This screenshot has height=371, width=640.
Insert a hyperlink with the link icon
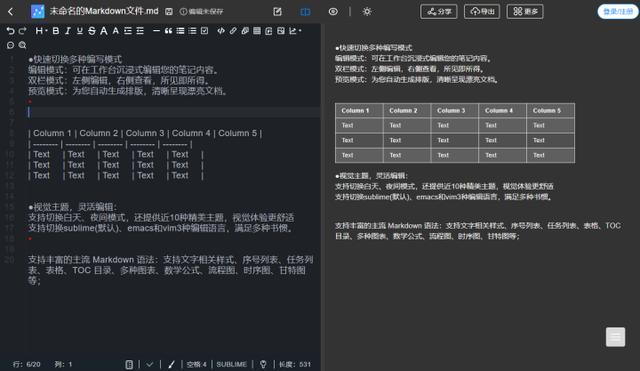click(233, 31)
